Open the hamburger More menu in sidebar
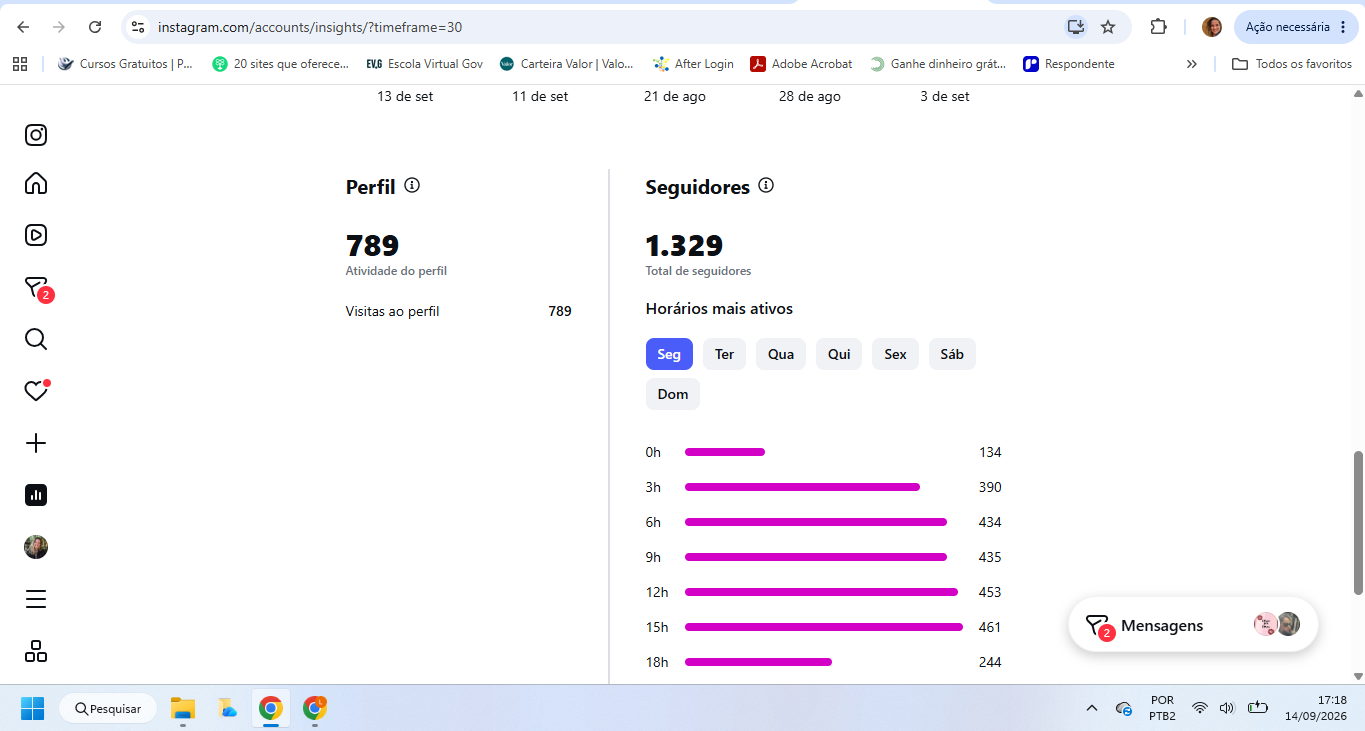Screen dimensions: 1365x731 click(36, 599)
